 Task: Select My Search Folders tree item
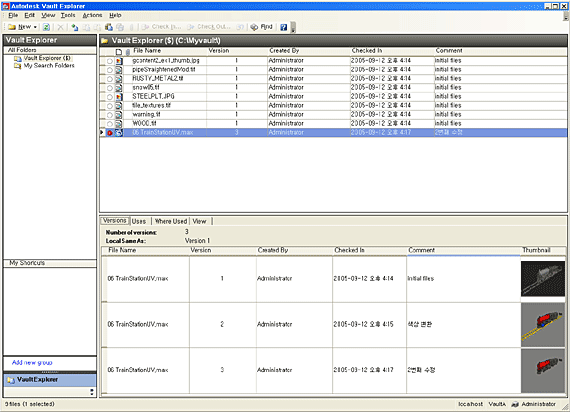(x=49, y=65)
